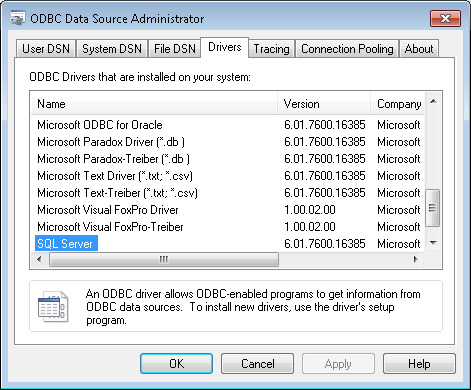The width and height of the screenshot is (471, 390).
Task: Click version 1.00.02.00 of Visual FoxPro-Treiber
Action: pyautogui.click(x=310, y=227)
